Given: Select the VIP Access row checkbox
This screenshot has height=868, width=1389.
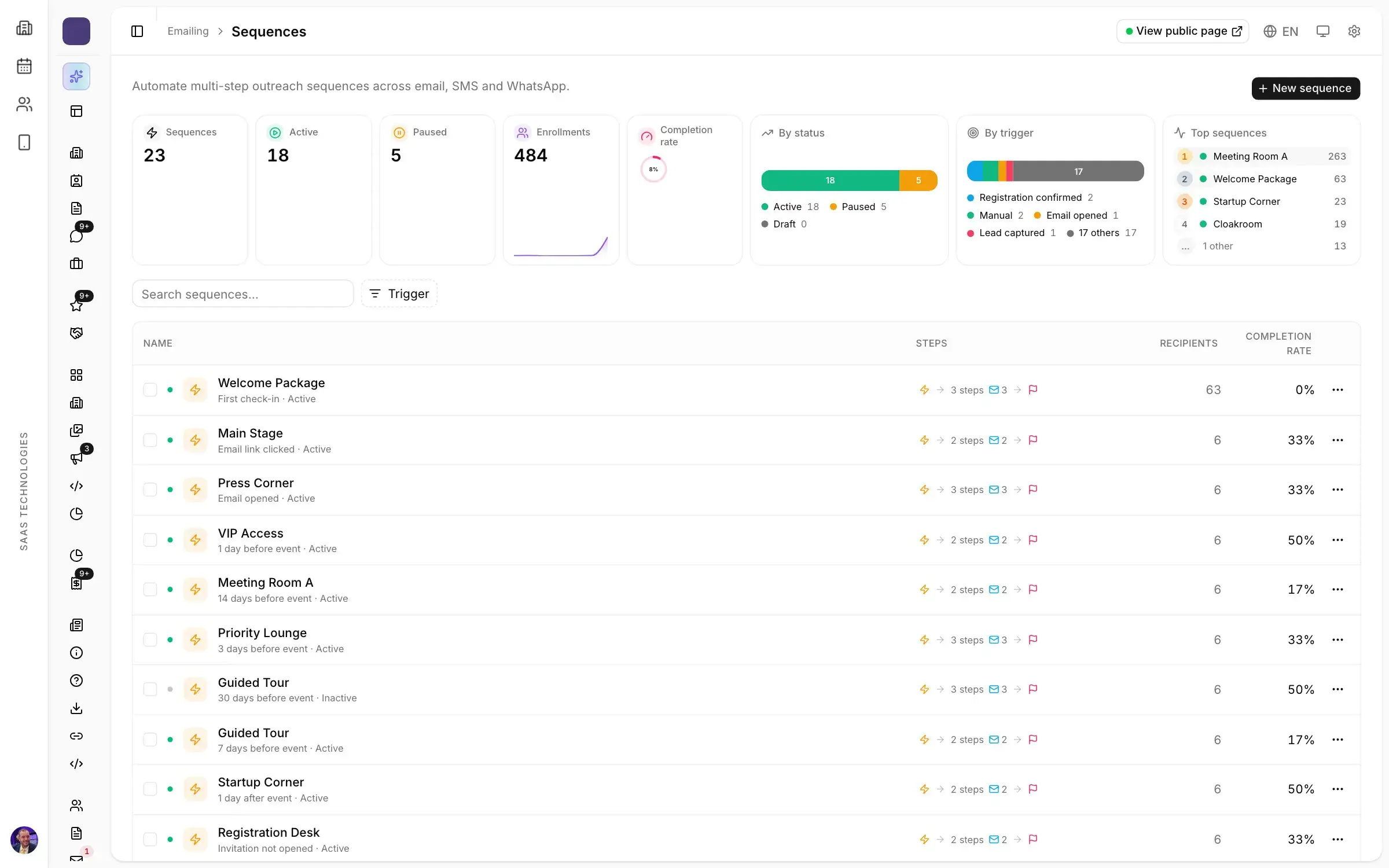Looking at the screenshot, I should click(x=150, y=540).
